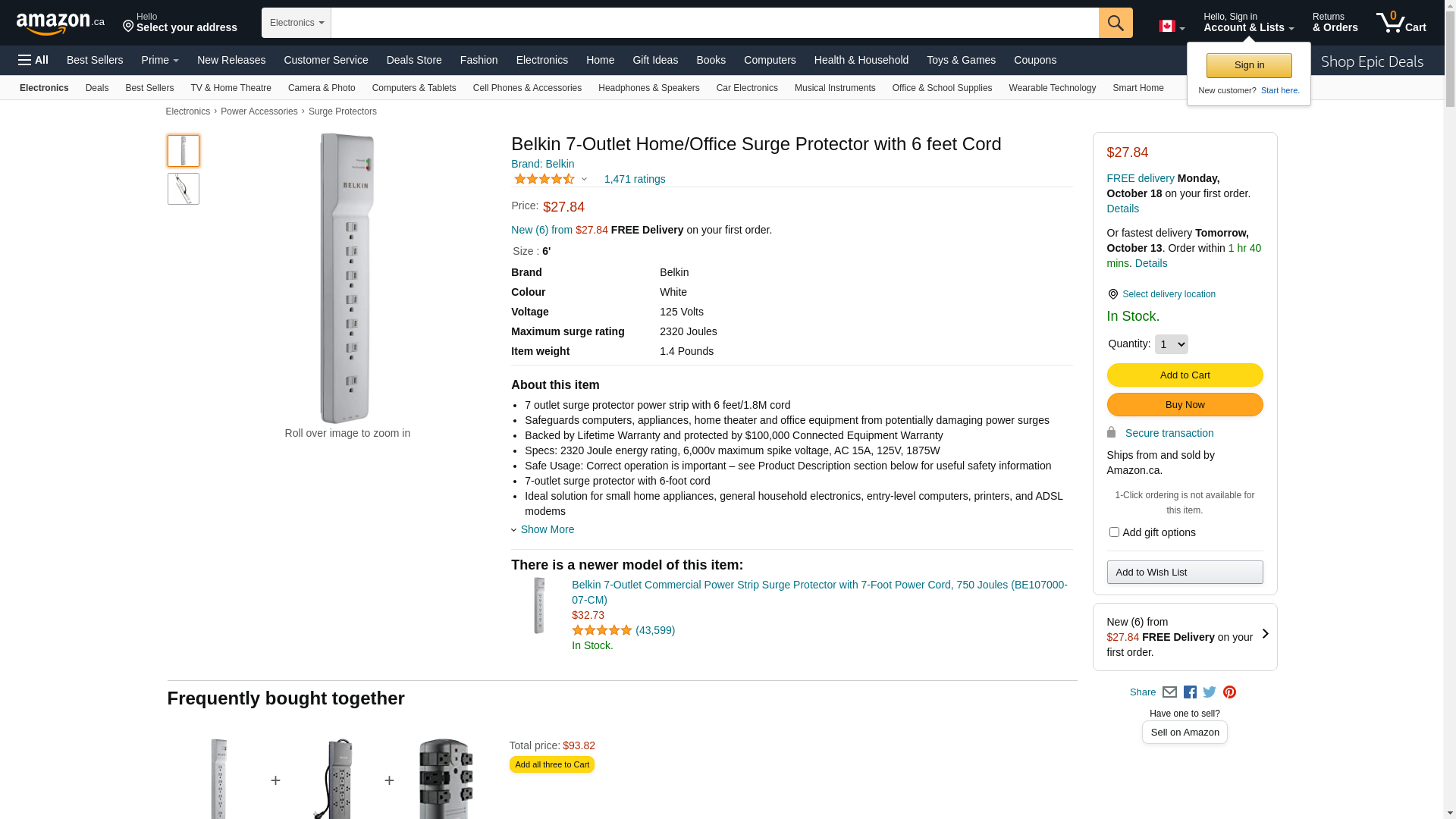
Task: Select the second product thumbnail image
Action: coord(184,189)
